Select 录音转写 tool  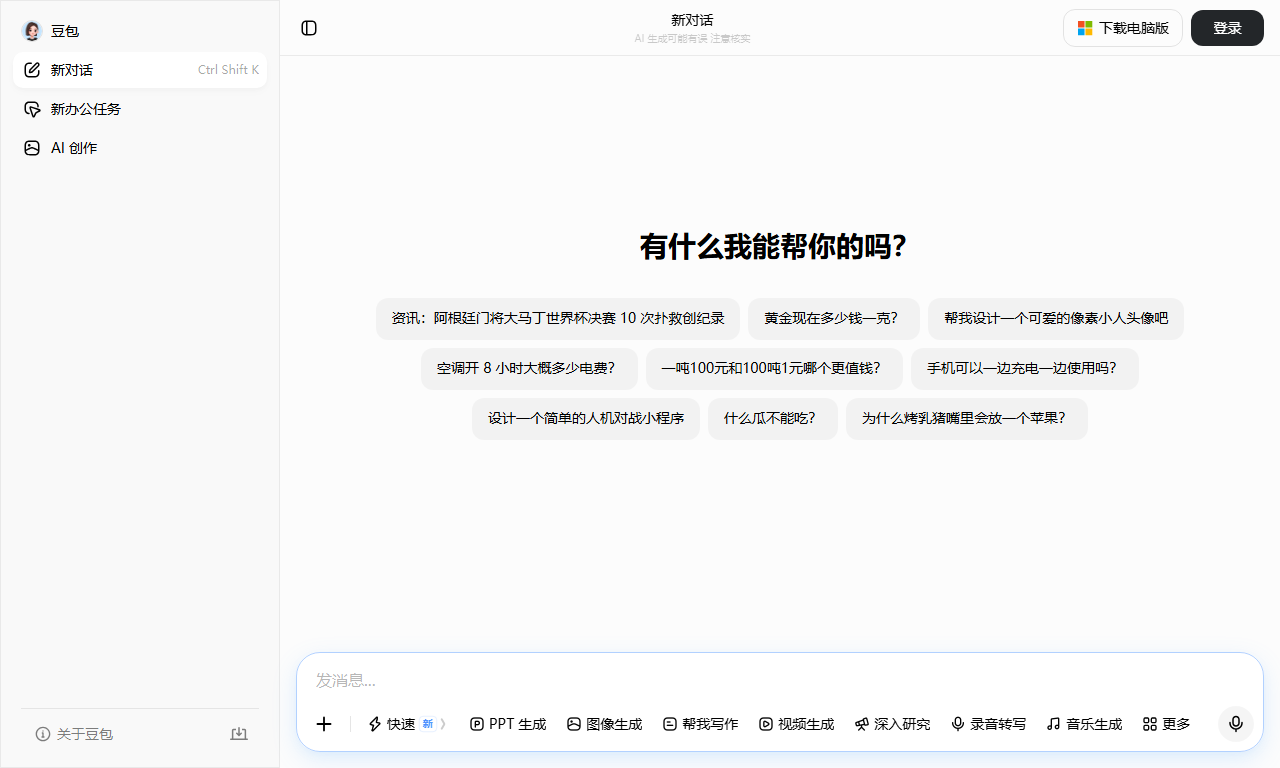[989, 724]
